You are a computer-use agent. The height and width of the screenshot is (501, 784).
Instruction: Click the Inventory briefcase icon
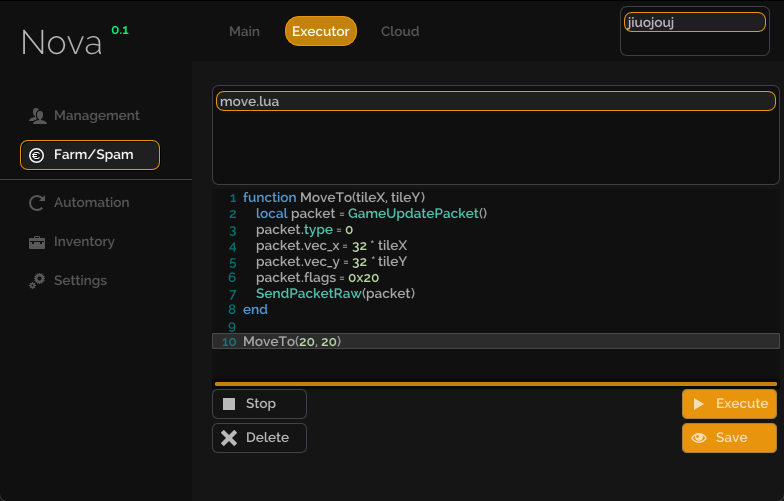coord(37,242)
